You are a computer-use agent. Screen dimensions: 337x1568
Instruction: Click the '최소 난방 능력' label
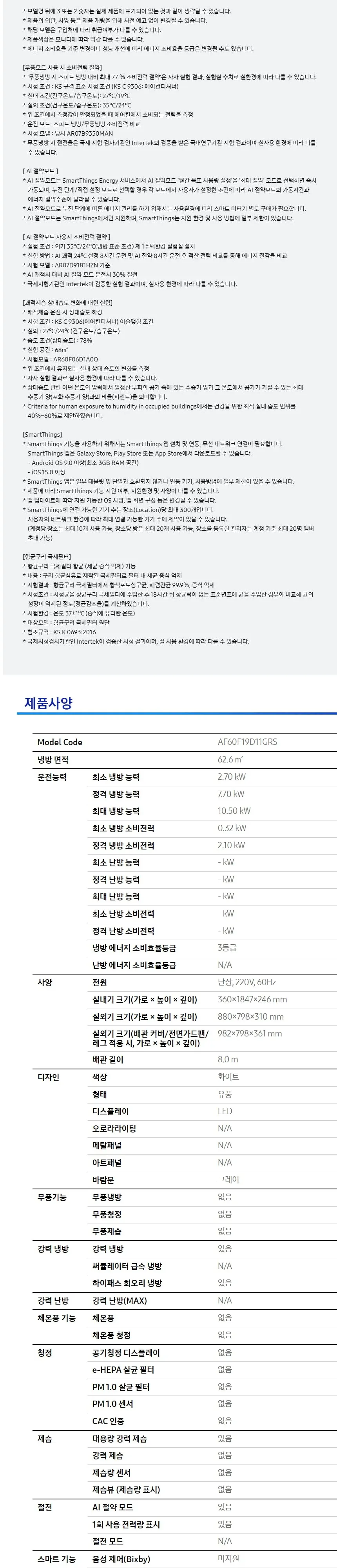pyautogui.click(x=116, y=862)
